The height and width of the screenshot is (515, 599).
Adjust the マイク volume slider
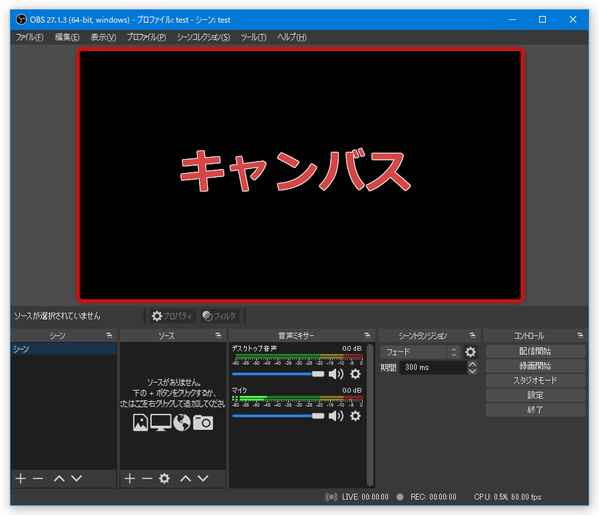click(278, 416)
